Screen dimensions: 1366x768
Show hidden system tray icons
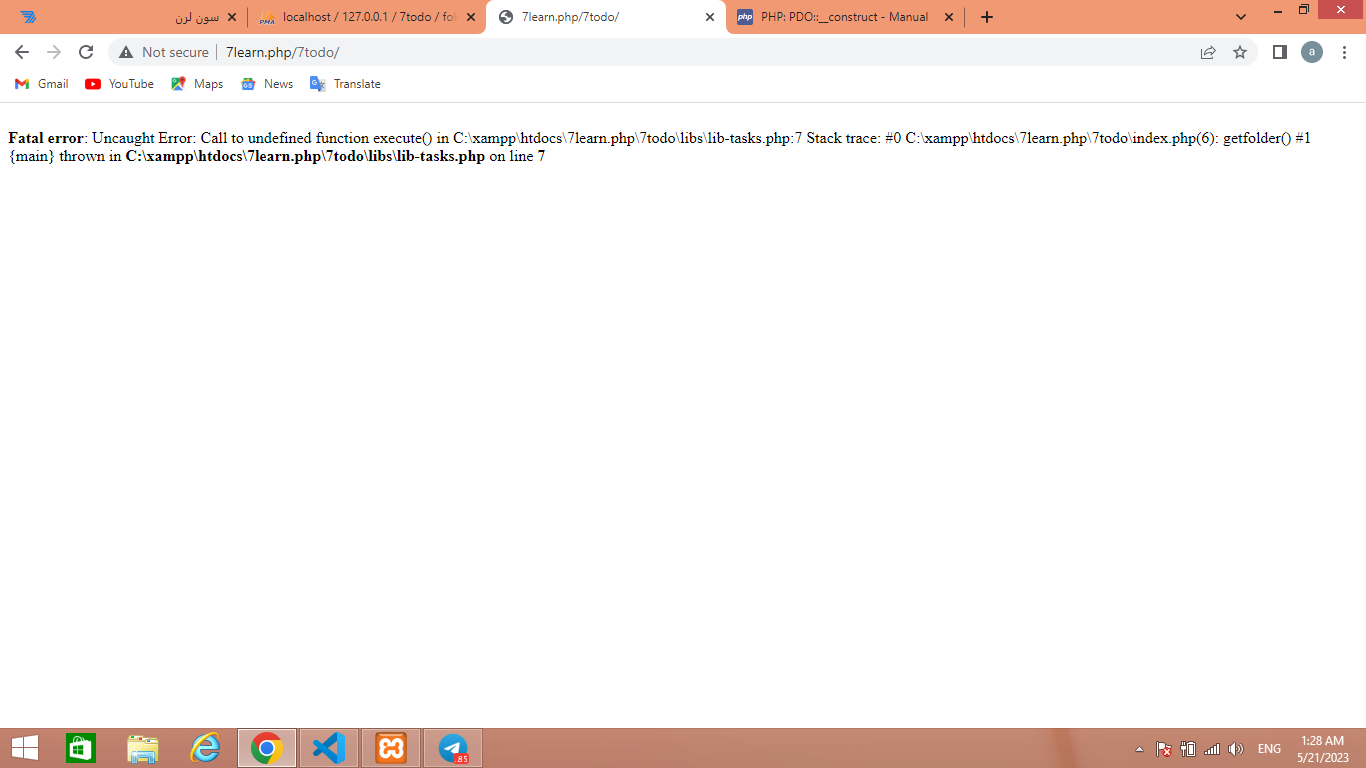[x=1139, y=749]
